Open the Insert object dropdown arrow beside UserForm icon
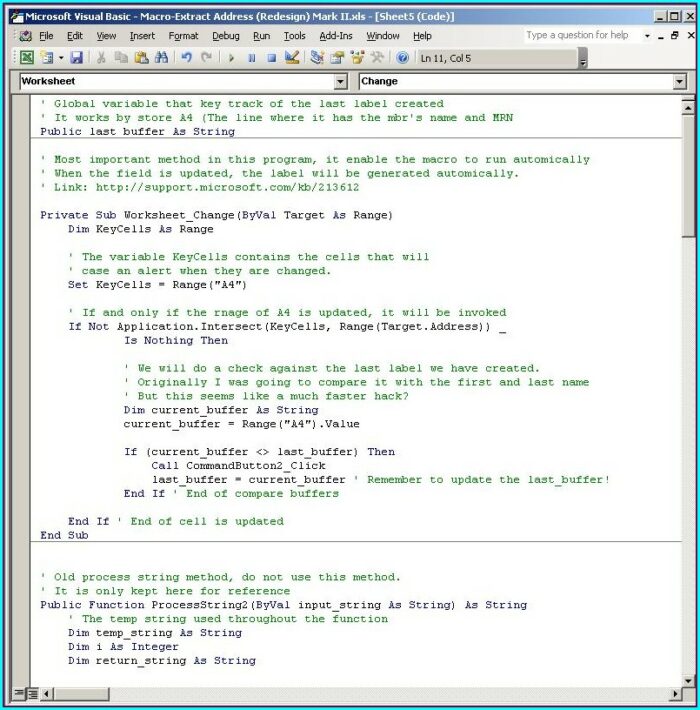700x710 pixels. coord(61,58)
